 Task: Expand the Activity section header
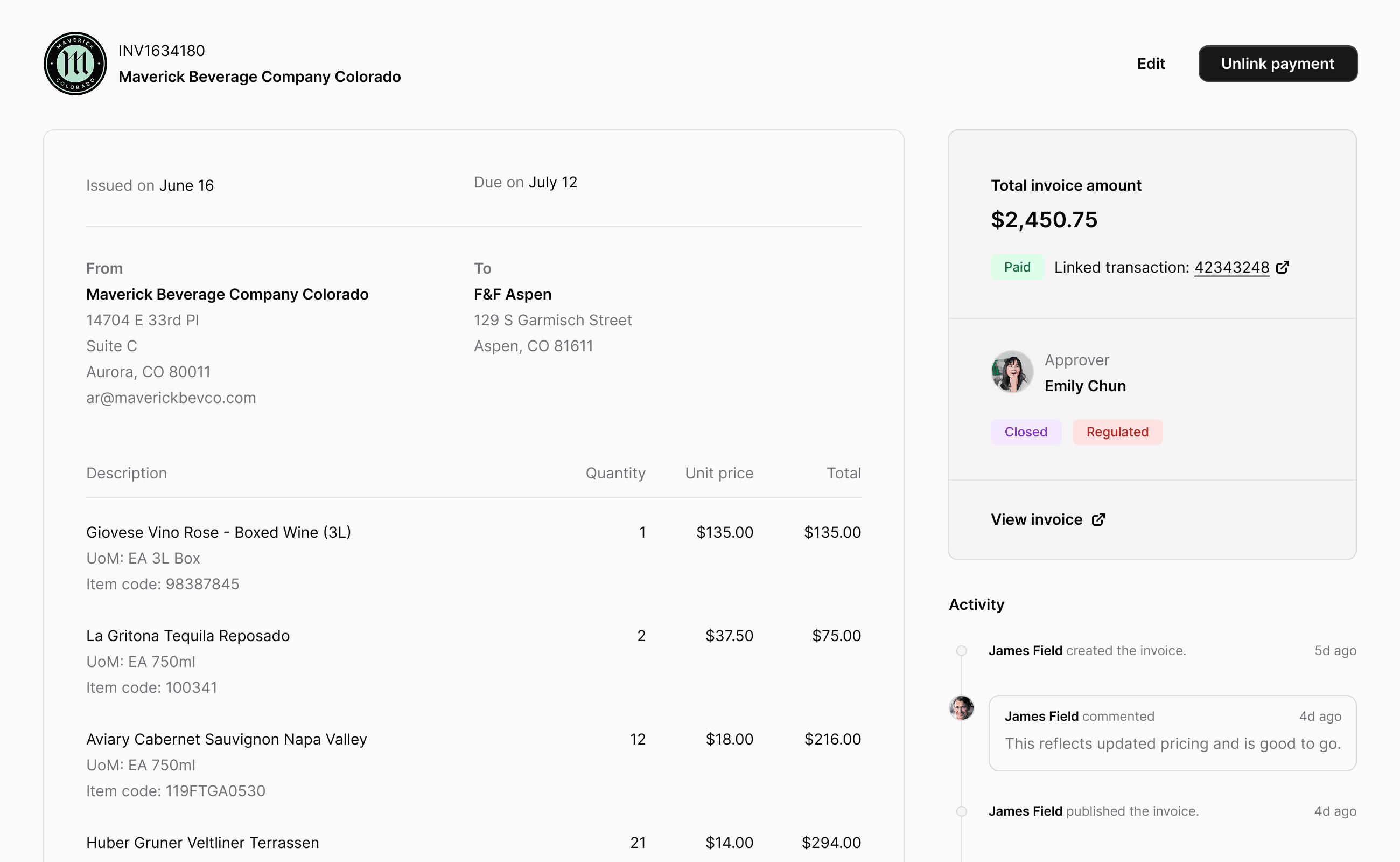click(976, 604)
